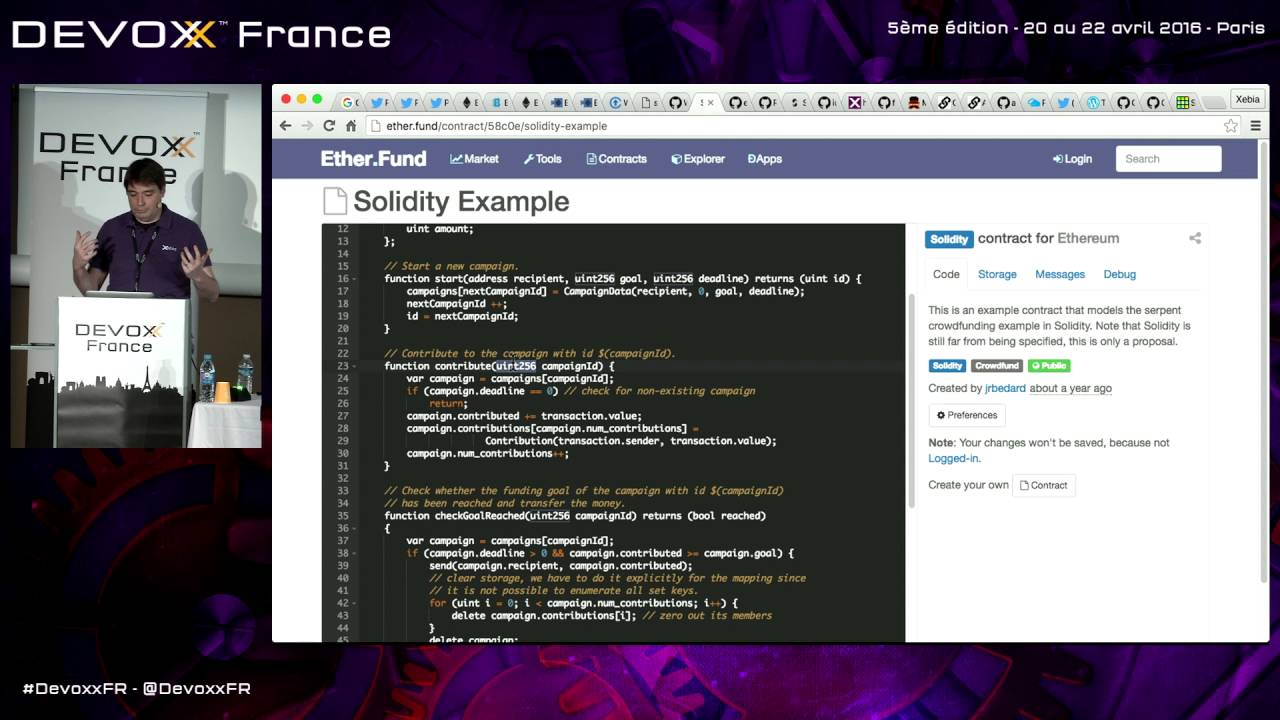The width and height of the screenshot is (1280, 720).
Task: Switch to the dollar sign favicon tab
Action: [x=796, y=102]
